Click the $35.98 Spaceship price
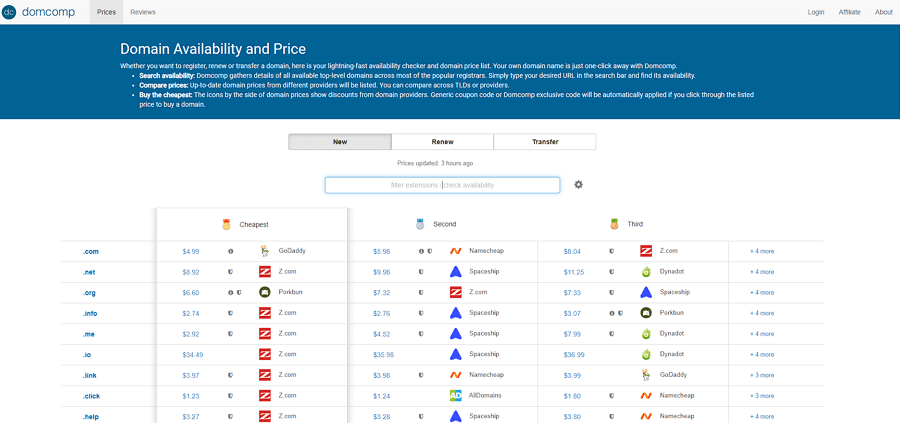The width and height of the screenshot is (900, 423). click(383, 355)
